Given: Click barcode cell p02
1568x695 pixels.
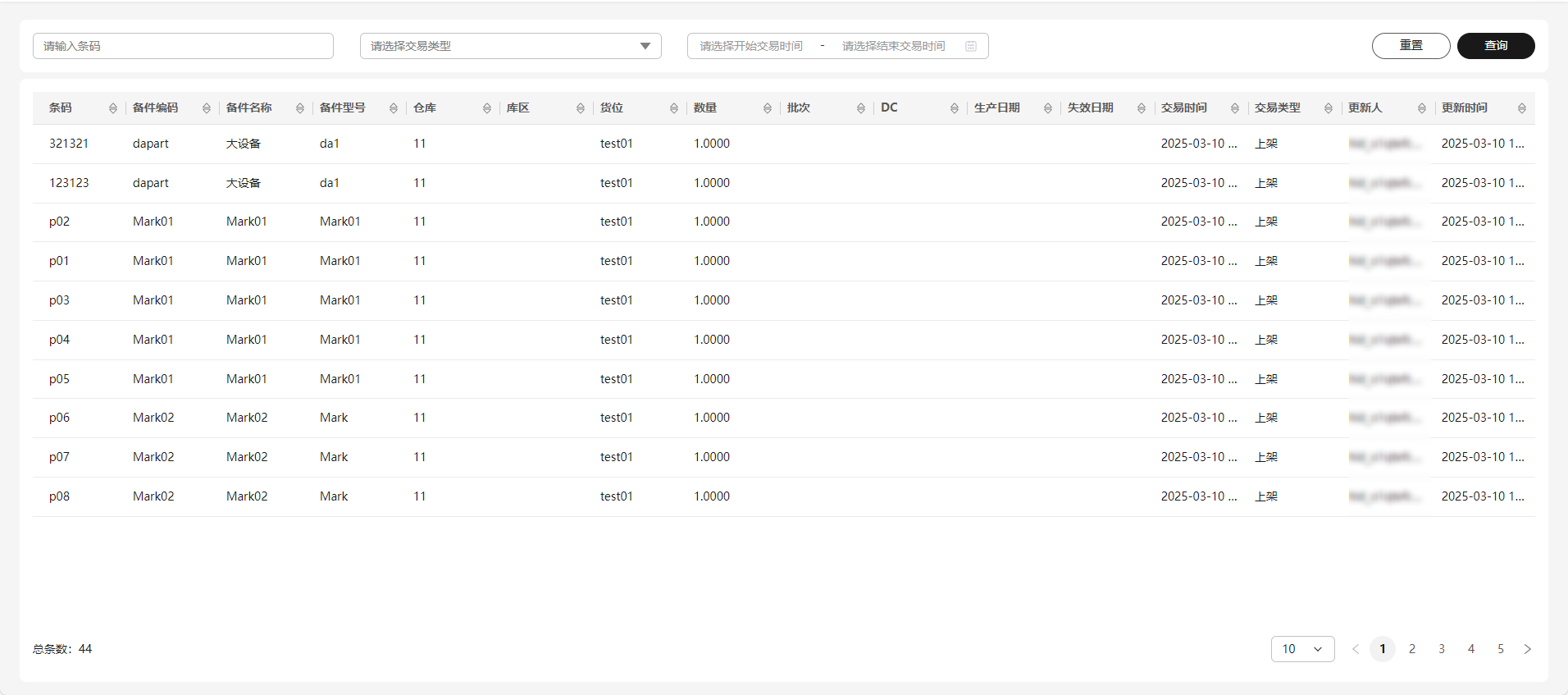Looking at the screenshot, I should [59, 222].
